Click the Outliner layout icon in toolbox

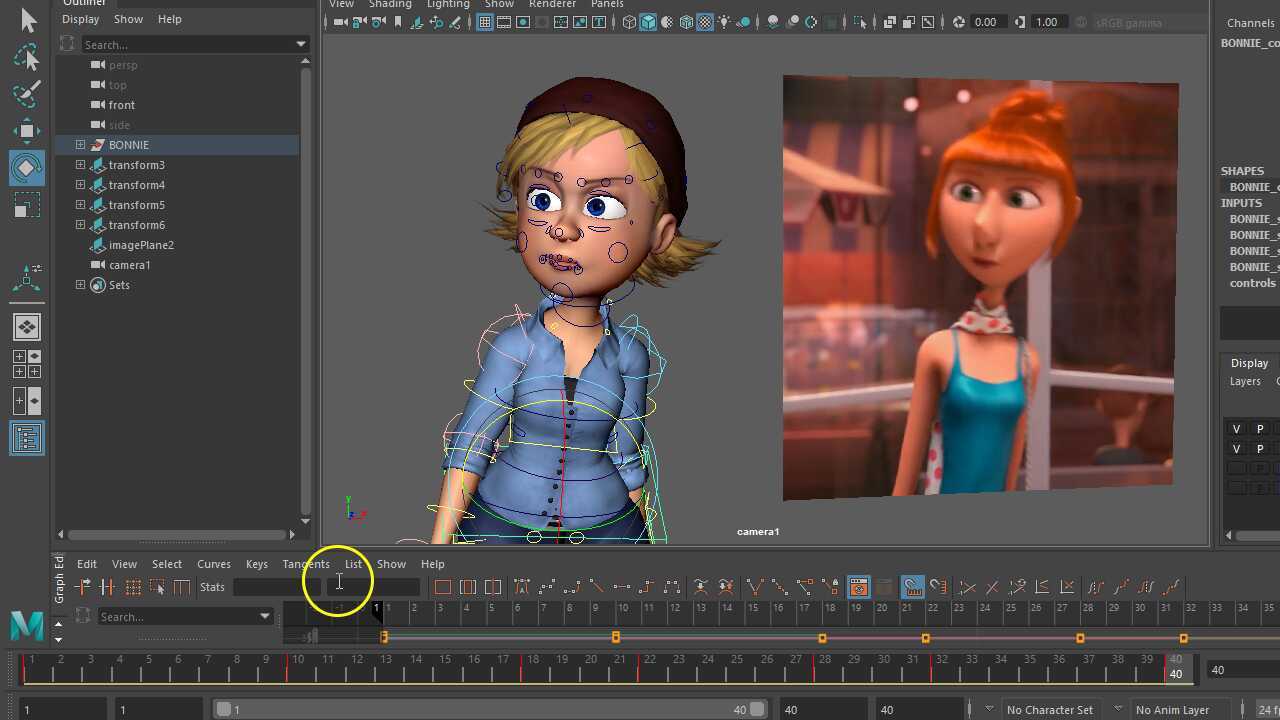click(27, 438)
